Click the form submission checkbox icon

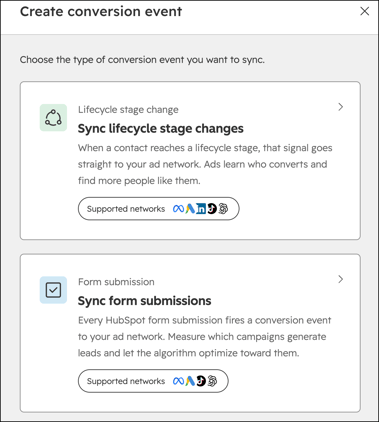point(53,290)
